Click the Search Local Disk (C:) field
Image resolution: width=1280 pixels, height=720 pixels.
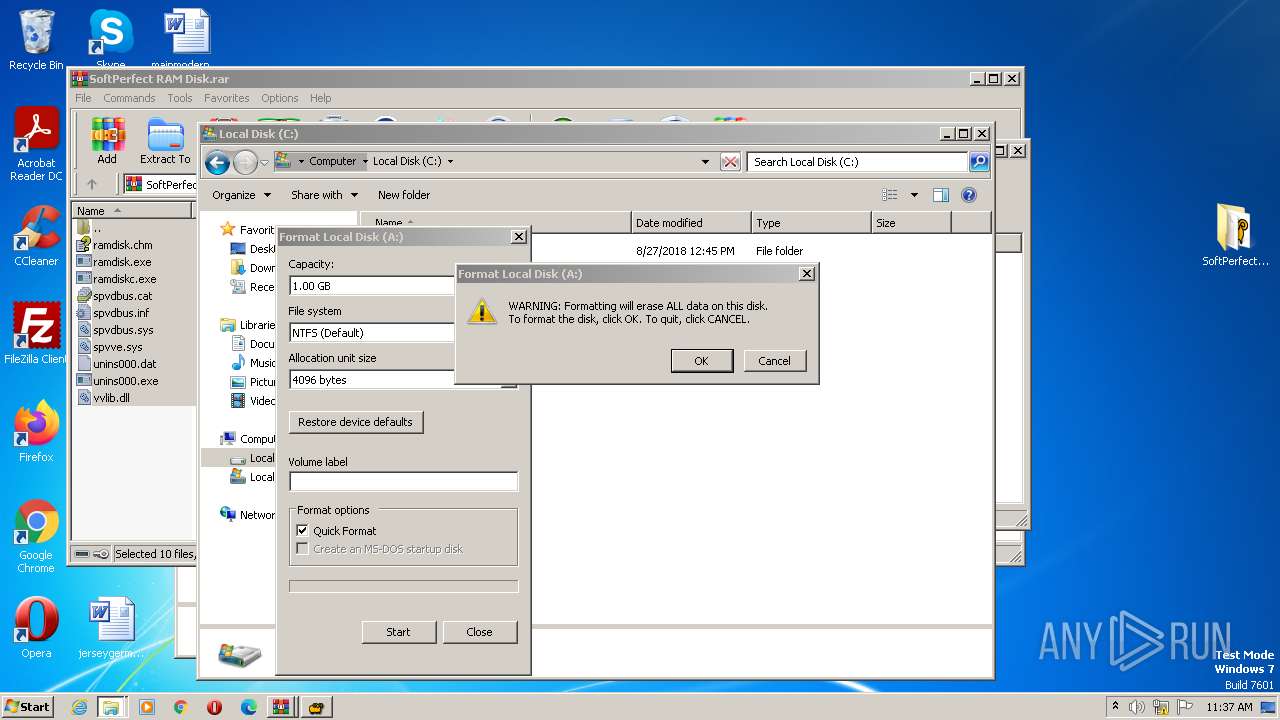858,161
